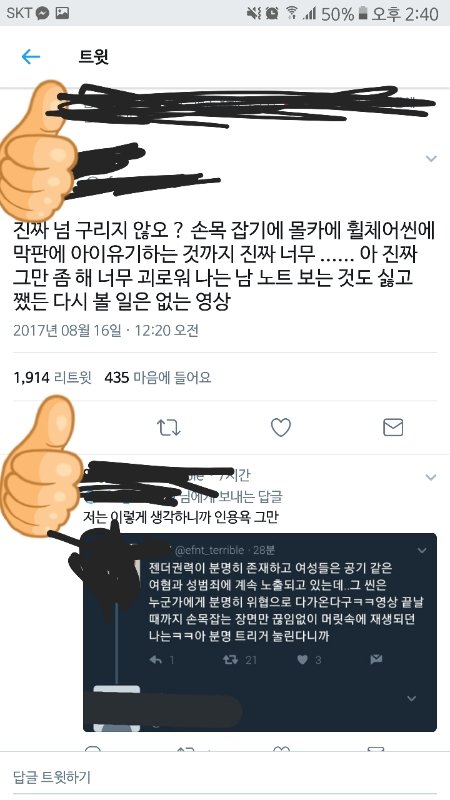Tap the reply arrow in the quoted tweet
Image resolution: width=450 pixels, height=800 pixels.
click(x=156, y=660)
